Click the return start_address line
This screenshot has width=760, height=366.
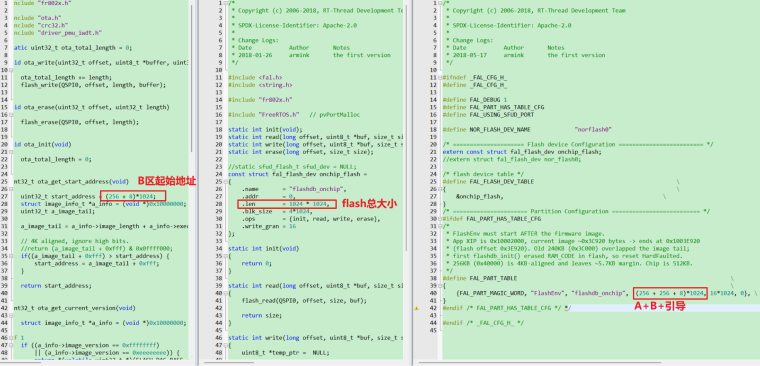point(56,286)
